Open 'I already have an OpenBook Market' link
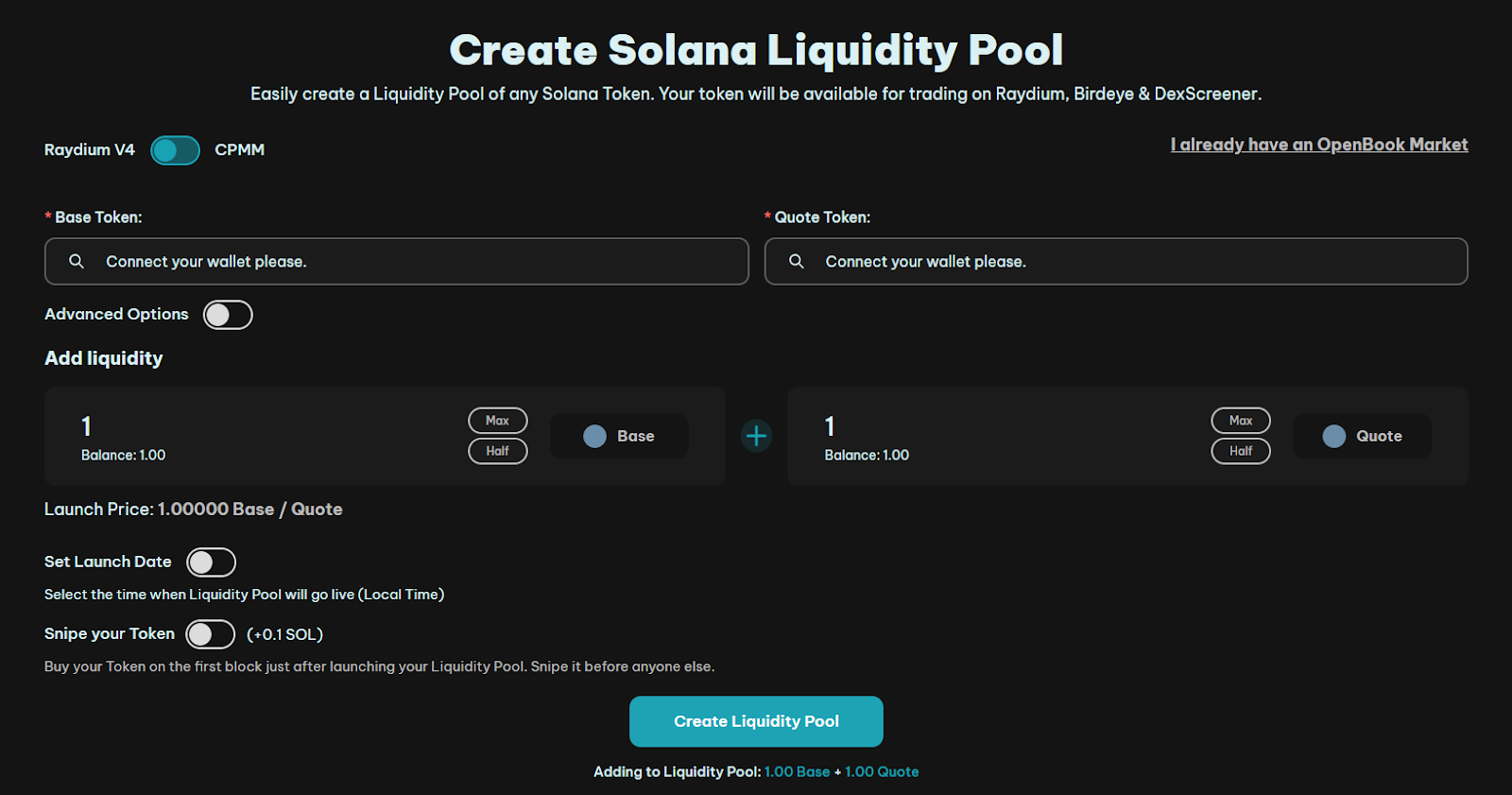Viewport: 1512px width, 795px height. point(1318,145)
